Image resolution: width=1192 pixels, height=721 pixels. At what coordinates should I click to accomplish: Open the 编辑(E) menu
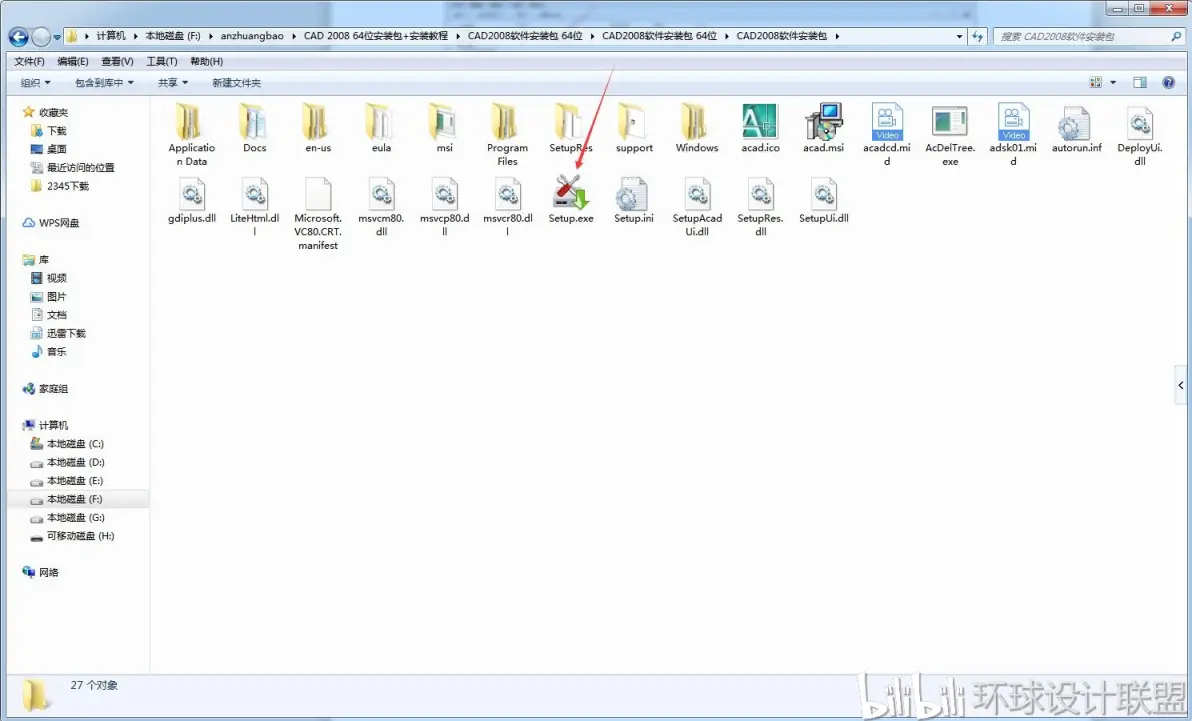click(73, 62)
